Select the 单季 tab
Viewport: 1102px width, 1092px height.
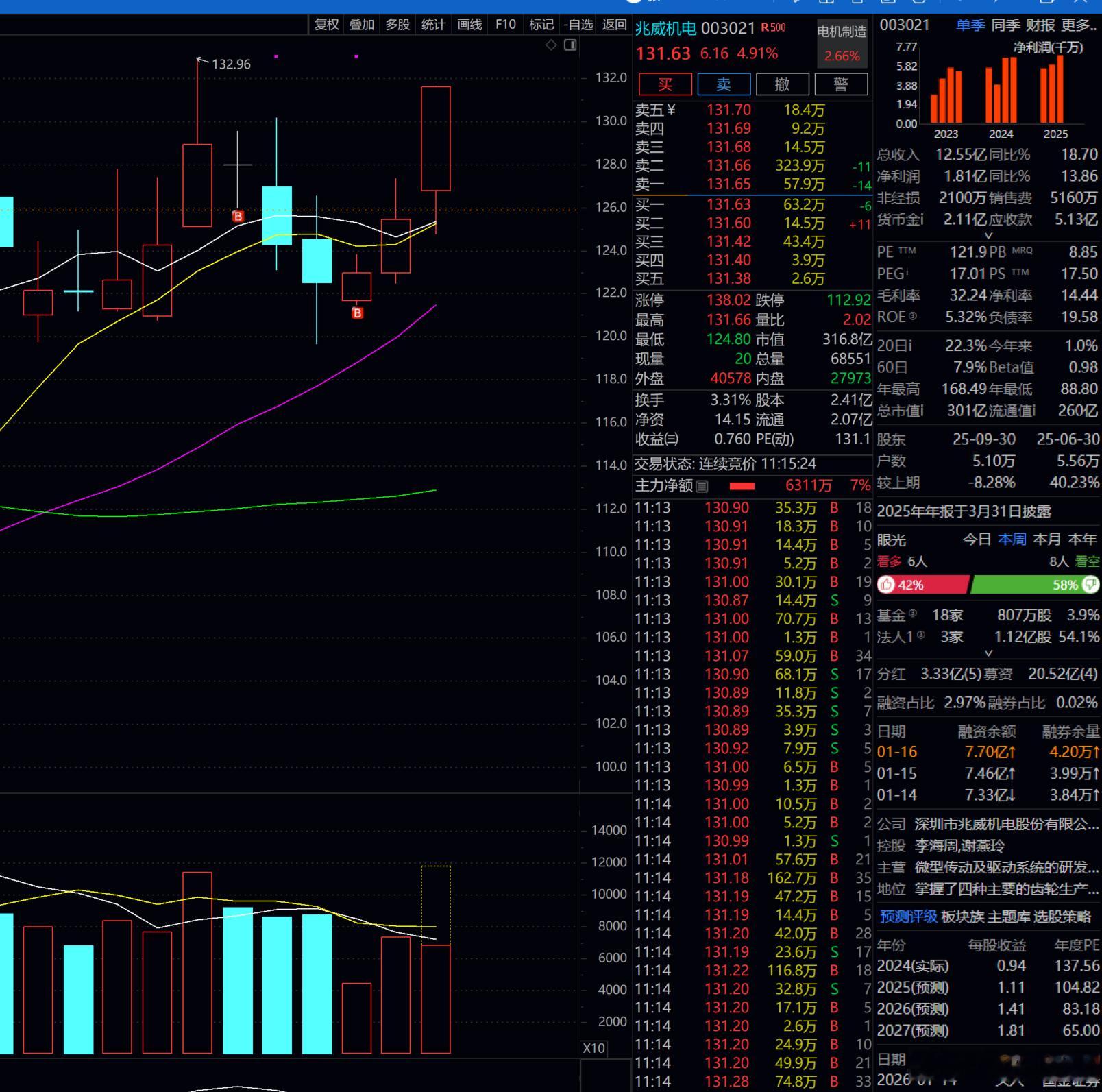click(x=970, y=25)
